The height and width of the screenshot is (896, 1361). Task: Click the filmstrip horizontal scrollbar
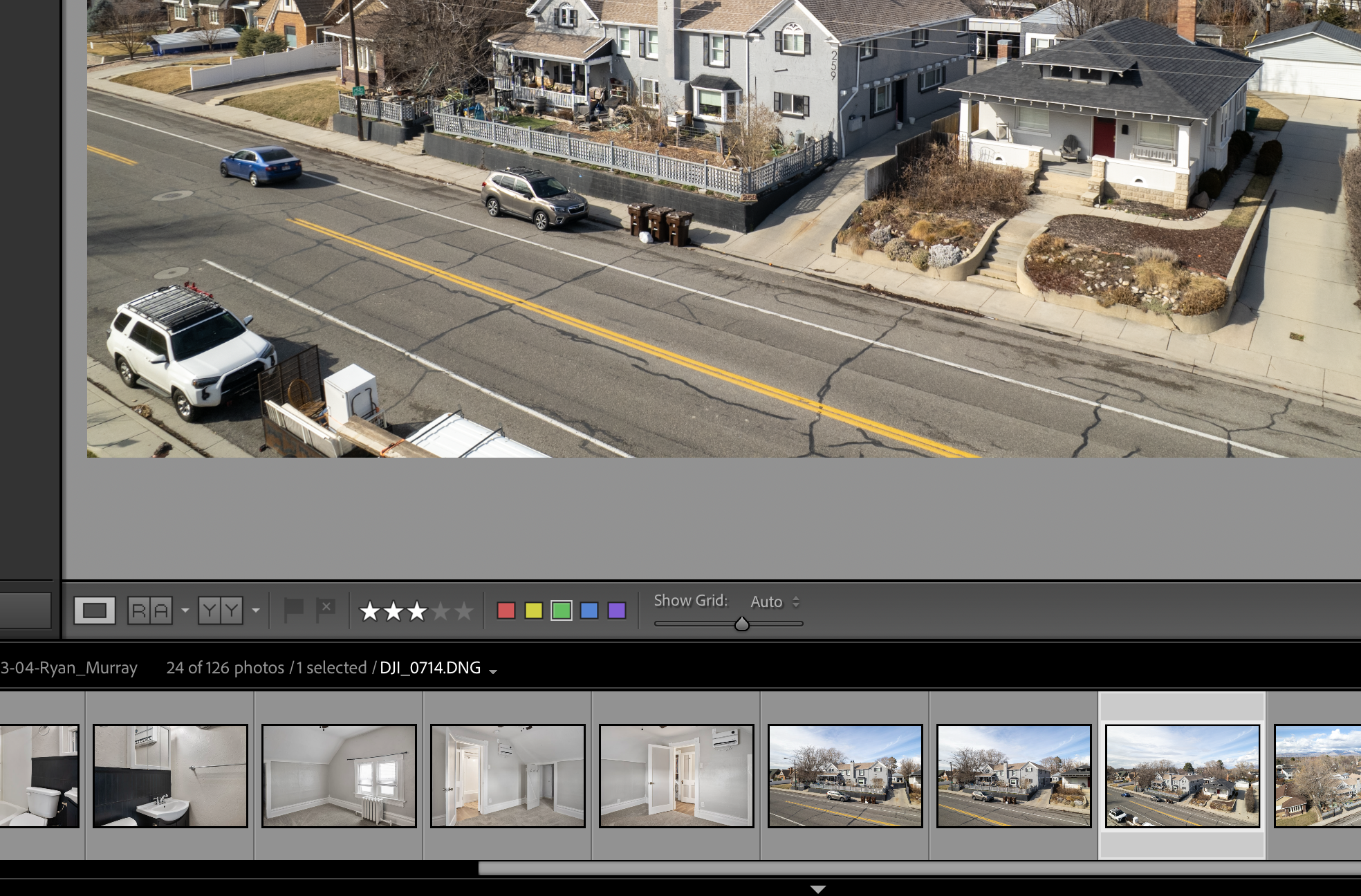899,868
